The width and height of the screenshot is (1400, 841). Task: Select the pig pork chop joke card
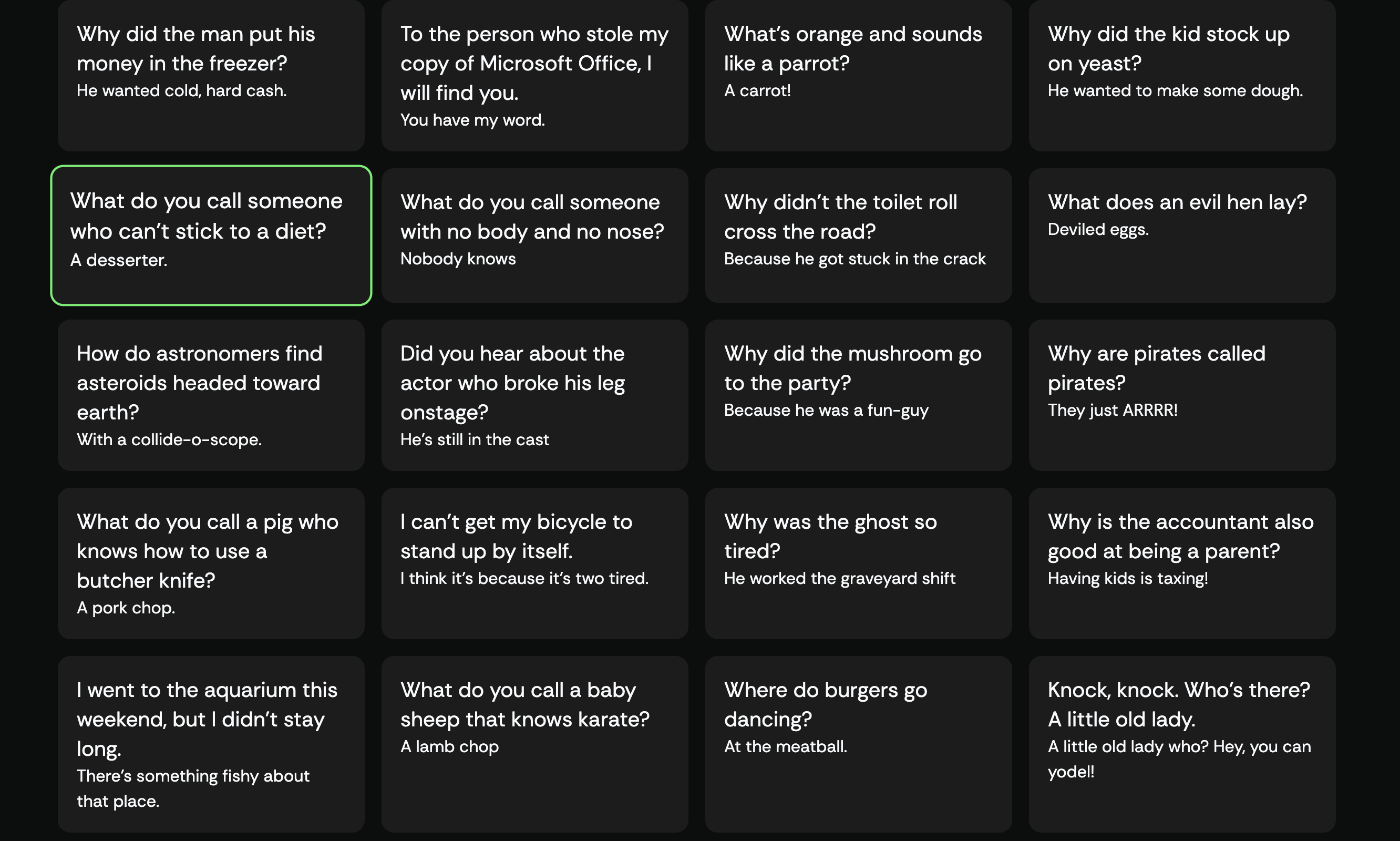tap(211, 563)
